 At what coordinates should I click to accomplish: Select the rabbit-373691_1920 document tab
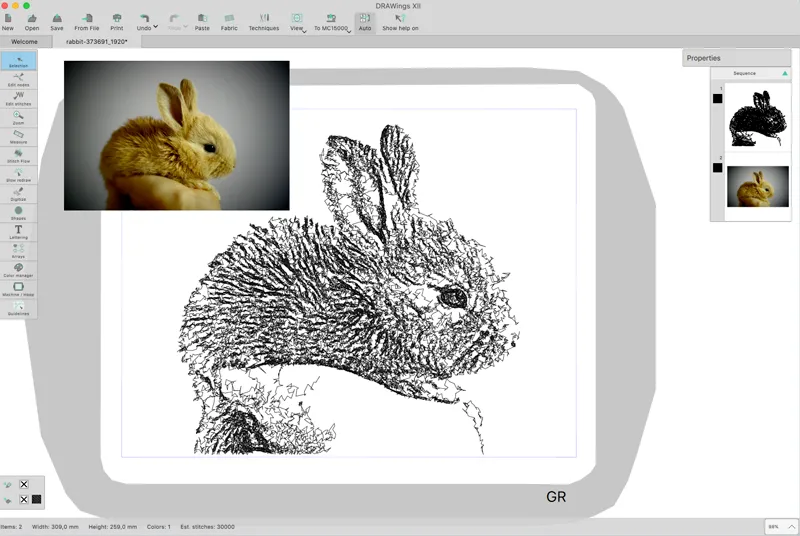pyautogui.click(x=97, y=43)
